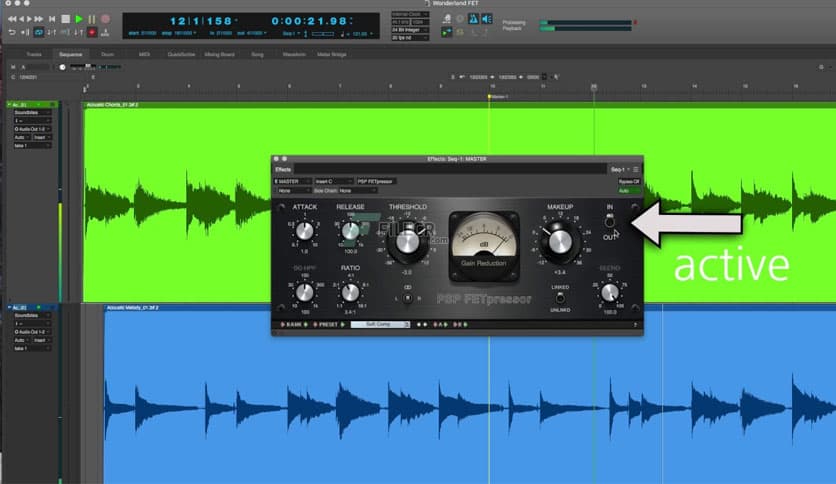836x484 pixels.
Task: Click the Attack knob on FETpressor
Action: pos(304,231)
